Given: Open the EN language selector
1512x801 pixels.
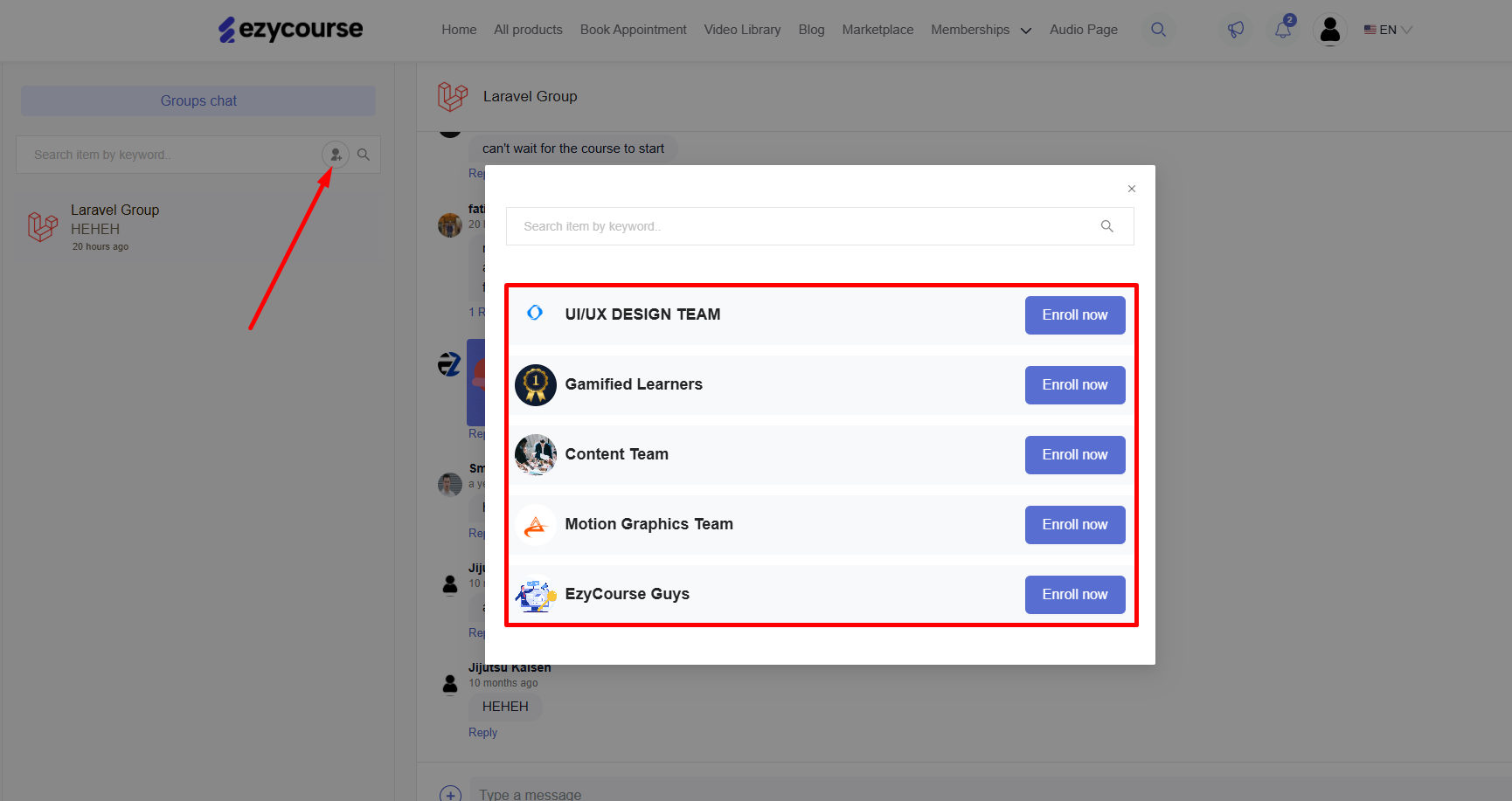Looking at the screenshot, I should [x=1388, y=30].
